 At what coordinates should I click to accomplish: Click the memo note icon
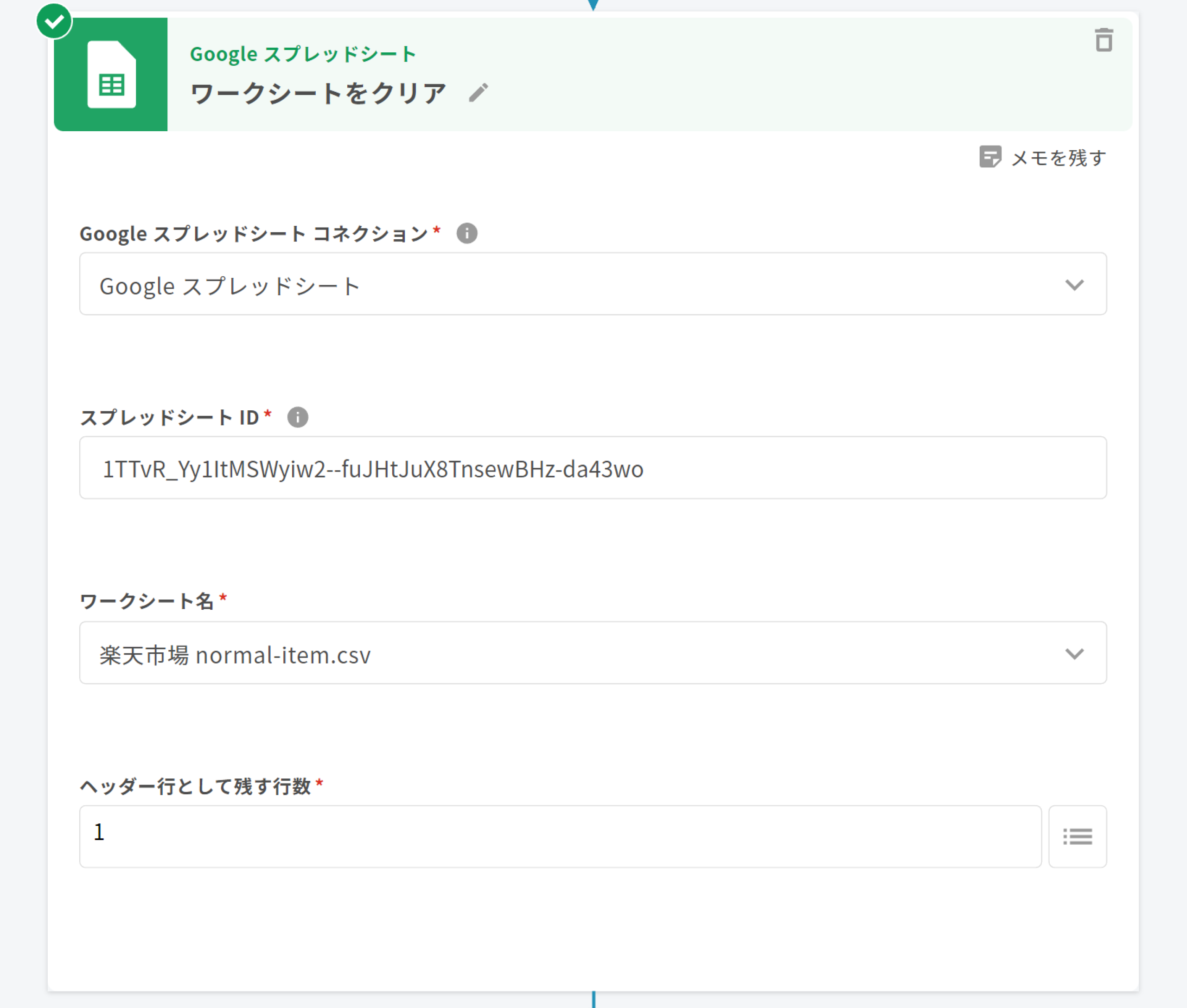[990, 157]
